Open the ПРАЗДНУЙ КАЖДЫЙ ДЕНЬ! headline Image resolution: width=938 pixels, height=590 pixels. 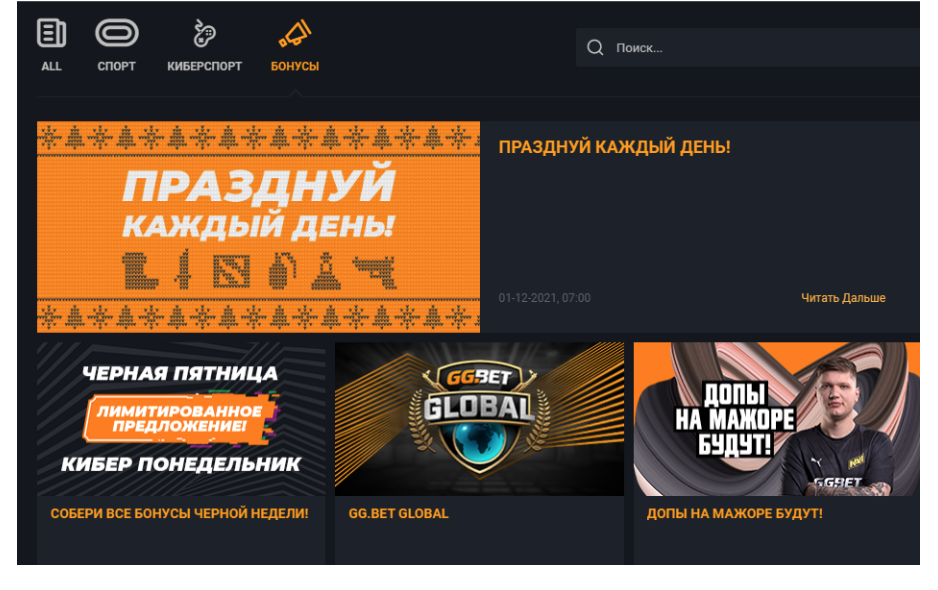[x=614, y=147]
